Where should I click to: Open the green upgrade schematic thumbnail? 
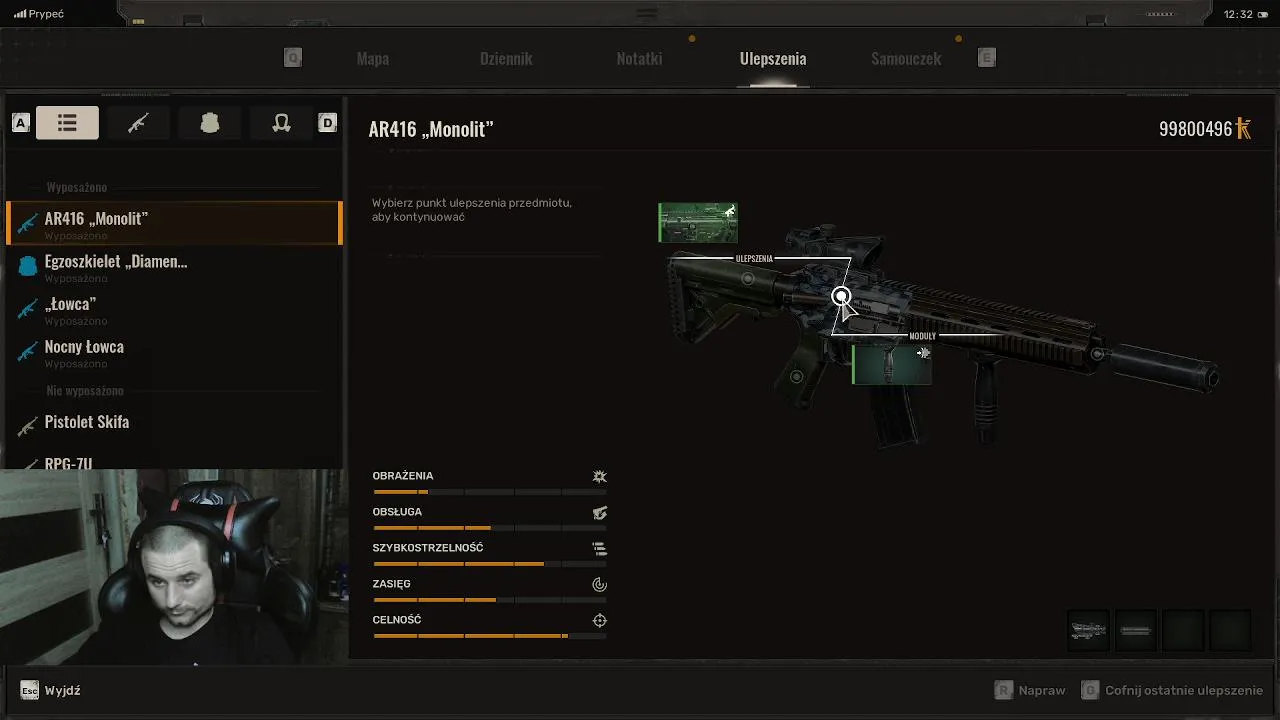(698, 222)
